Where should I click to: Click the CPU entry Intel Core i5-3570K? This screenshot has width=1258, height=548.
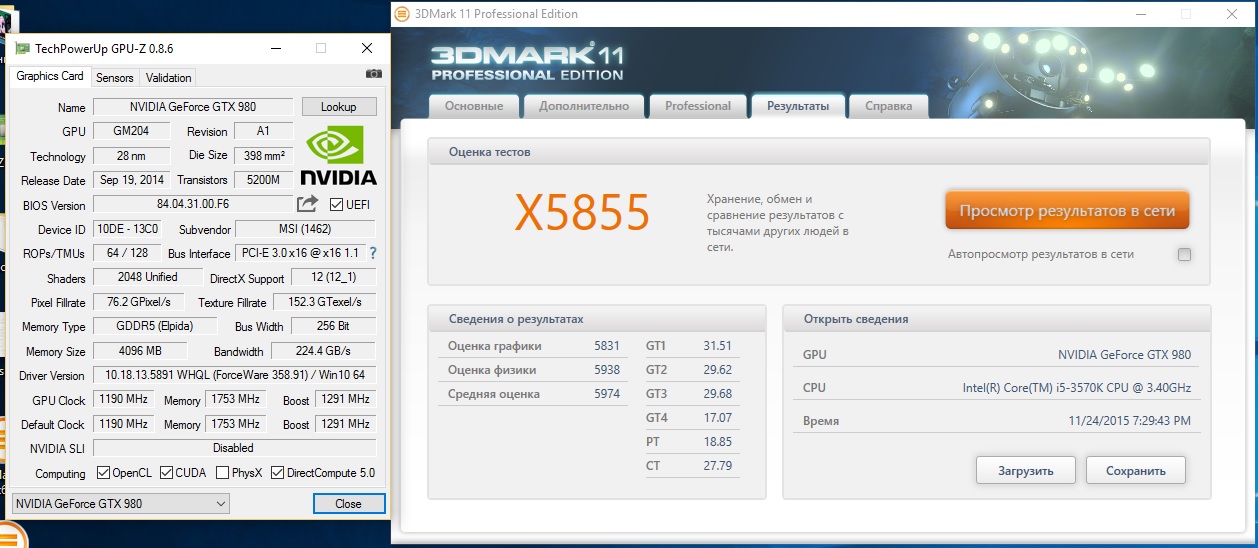click(x=1077, y=388)
